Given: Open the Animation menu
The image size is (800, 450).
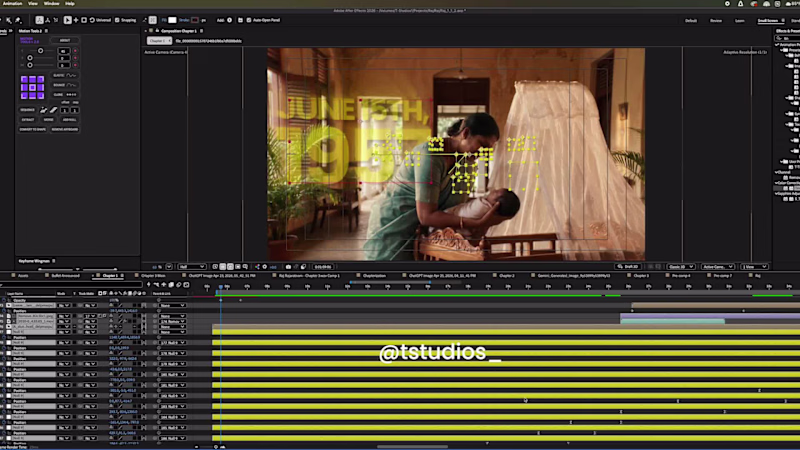Looking at the screenshot, I should tap(12, 4).
